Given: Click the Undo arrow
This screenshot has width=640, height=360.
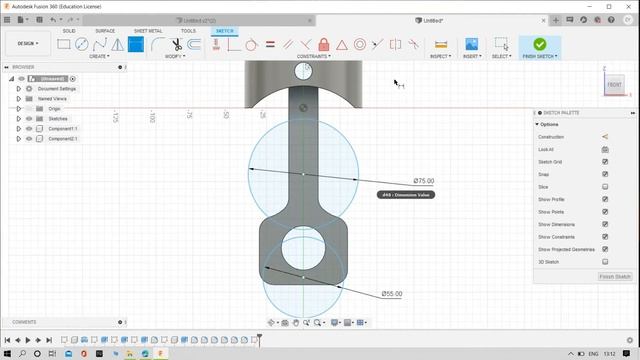Looking at the screenshot, I should tap(53, 20).
